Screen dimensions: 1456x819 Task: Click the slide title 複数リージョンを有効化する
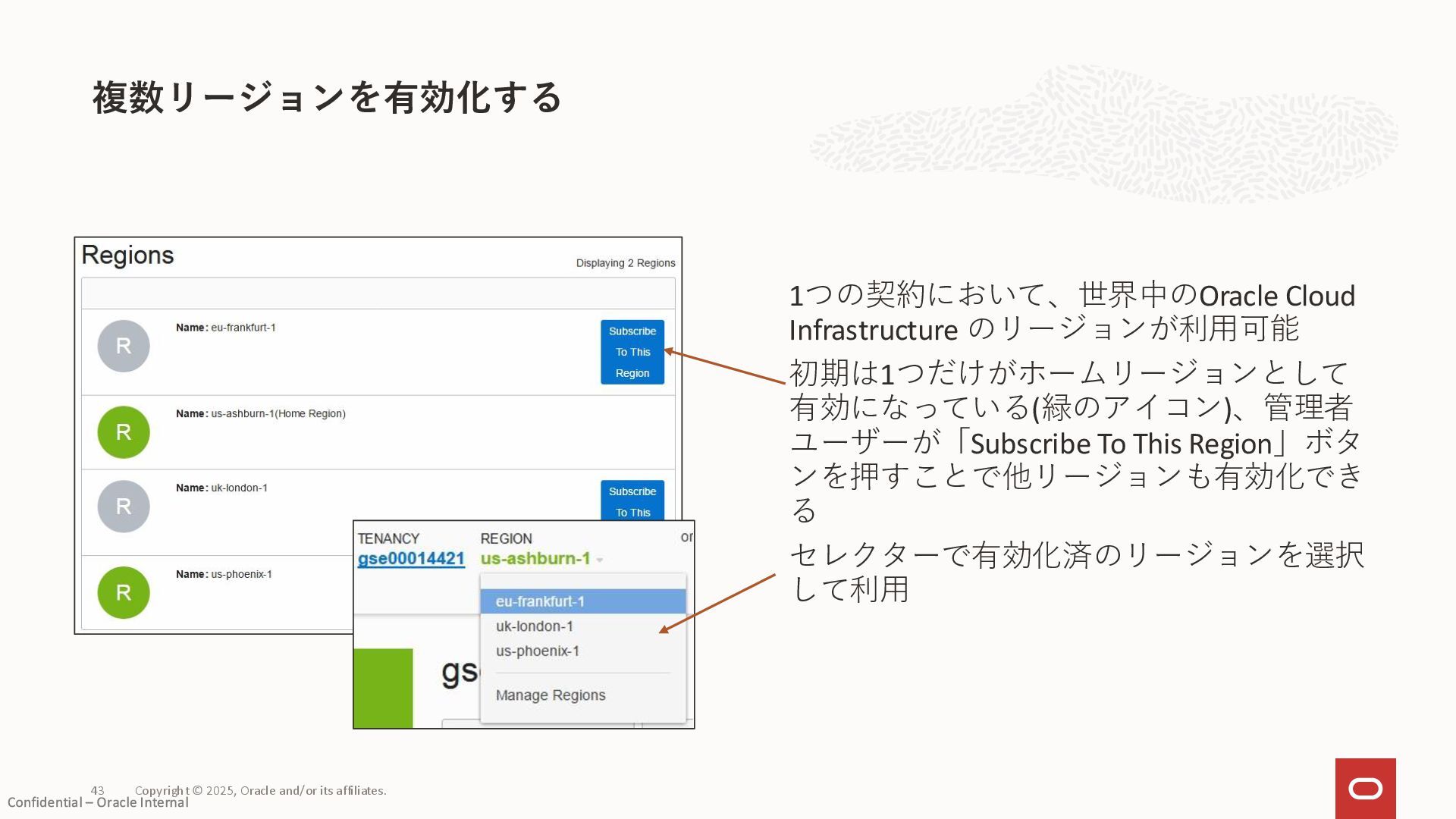coord(327,97)
